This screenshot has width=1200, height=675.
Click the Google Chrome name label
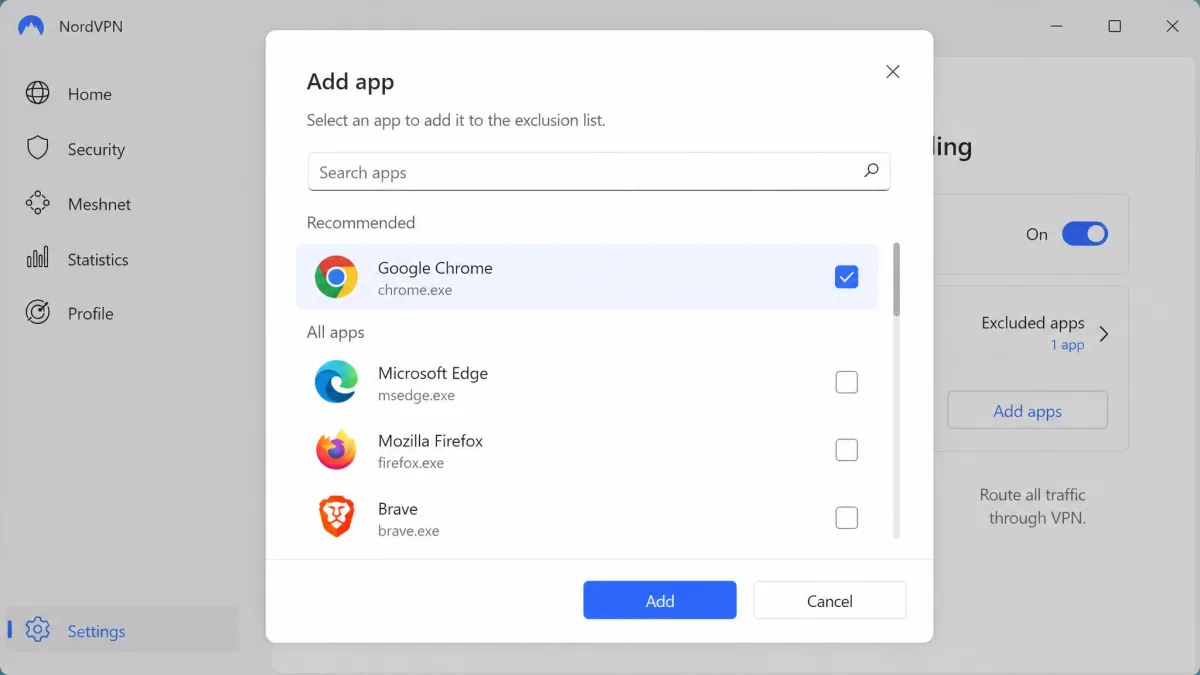435,268
